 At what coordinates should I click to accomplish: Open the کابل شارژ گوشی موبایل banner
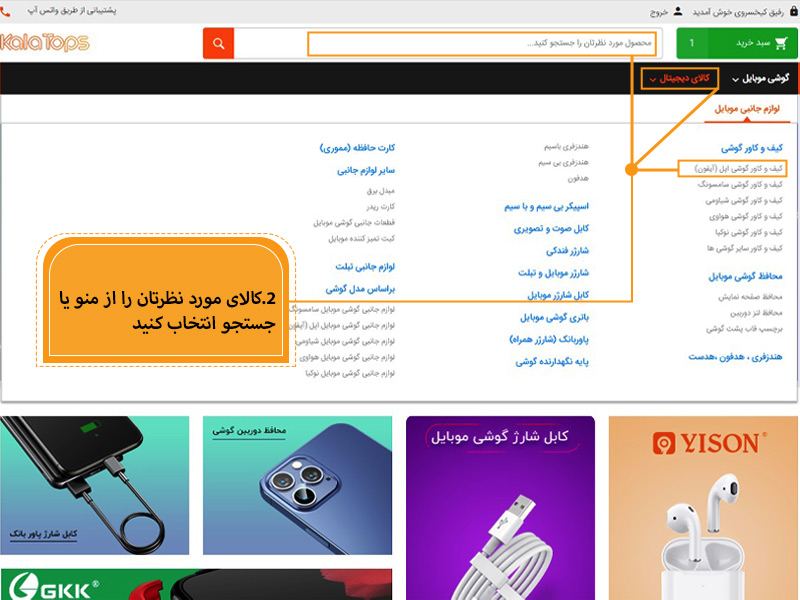[x=500, y=507]
